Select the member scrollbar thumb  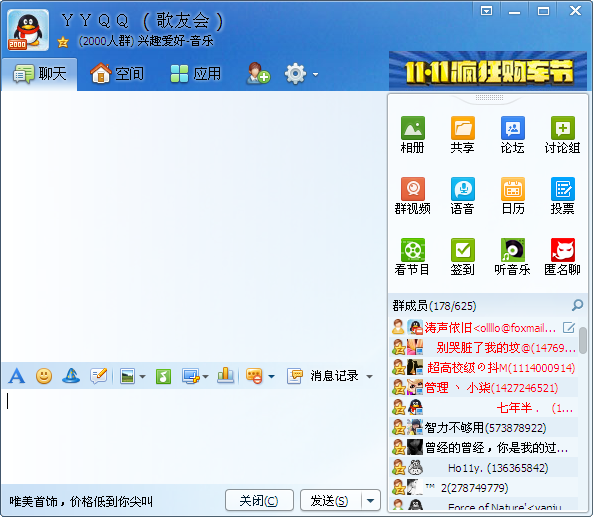pos(583,341)
